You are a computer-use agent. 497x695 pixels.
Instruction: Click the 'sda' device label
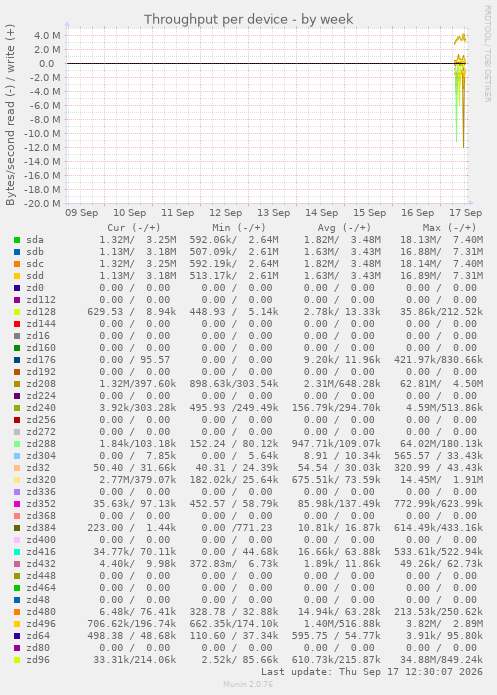[35, 240]
